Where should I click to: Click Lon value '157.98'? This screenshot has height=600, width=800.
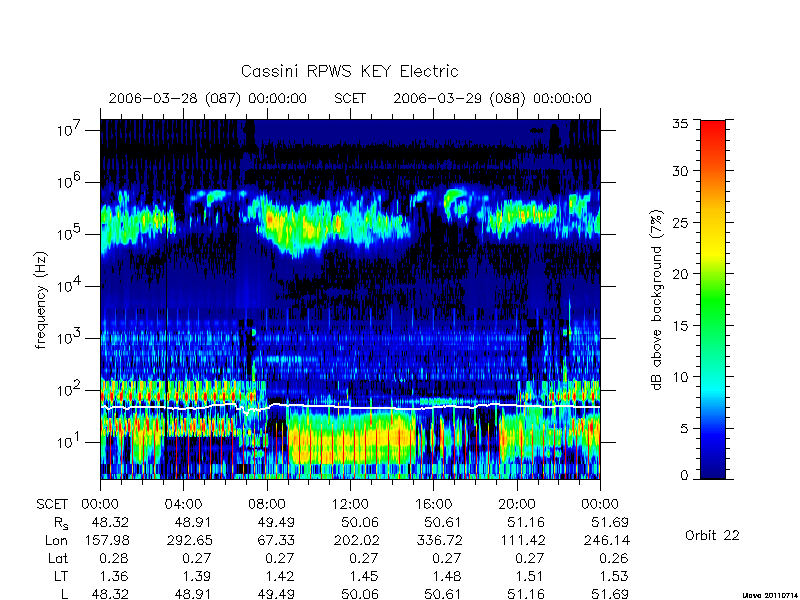[x=107, y=540]
